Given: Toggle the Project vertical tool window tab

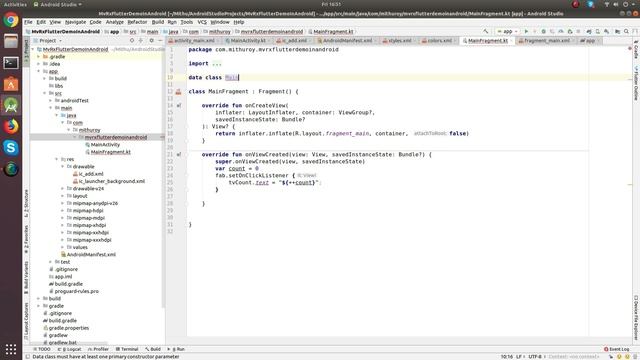Looking at the screenshot, I should [26, 51].
